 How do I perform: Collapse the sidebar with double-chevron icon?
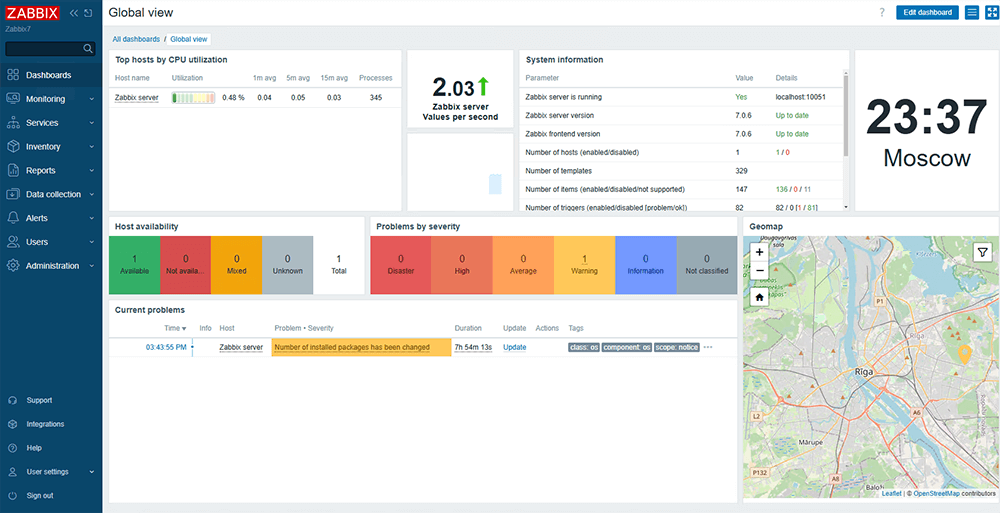click(x=74, y=13)
